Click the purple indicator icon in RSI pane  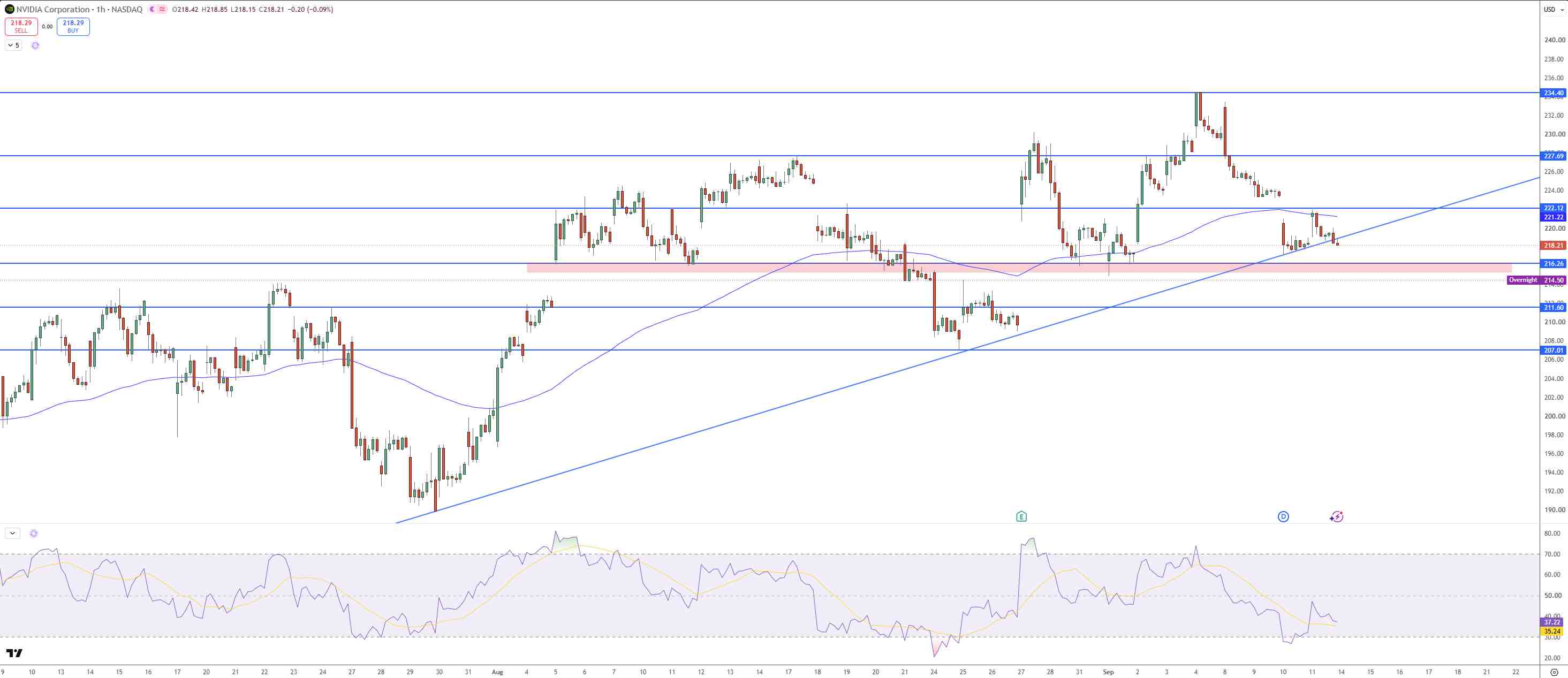click(x=34, y=534)
